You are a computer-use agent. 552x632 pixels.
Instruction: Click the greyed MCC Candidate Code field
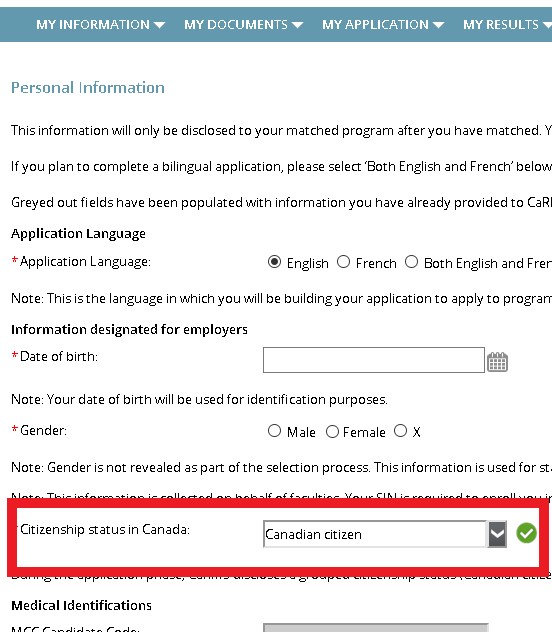pos(376,628)
